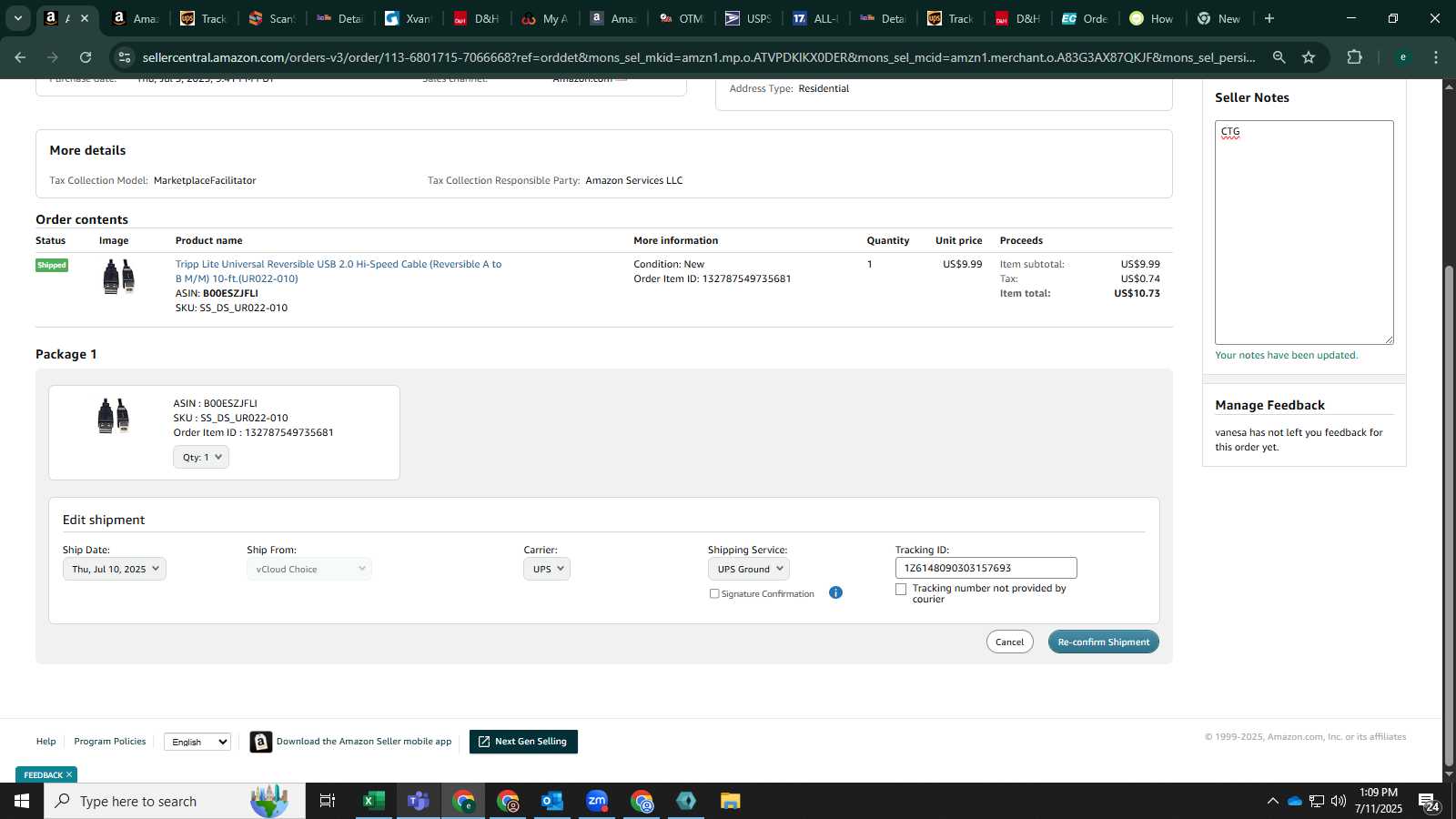Open Microsoft Teams from the taskbar
Viewport: 1456px width, 819px height.
click(418, 801)
